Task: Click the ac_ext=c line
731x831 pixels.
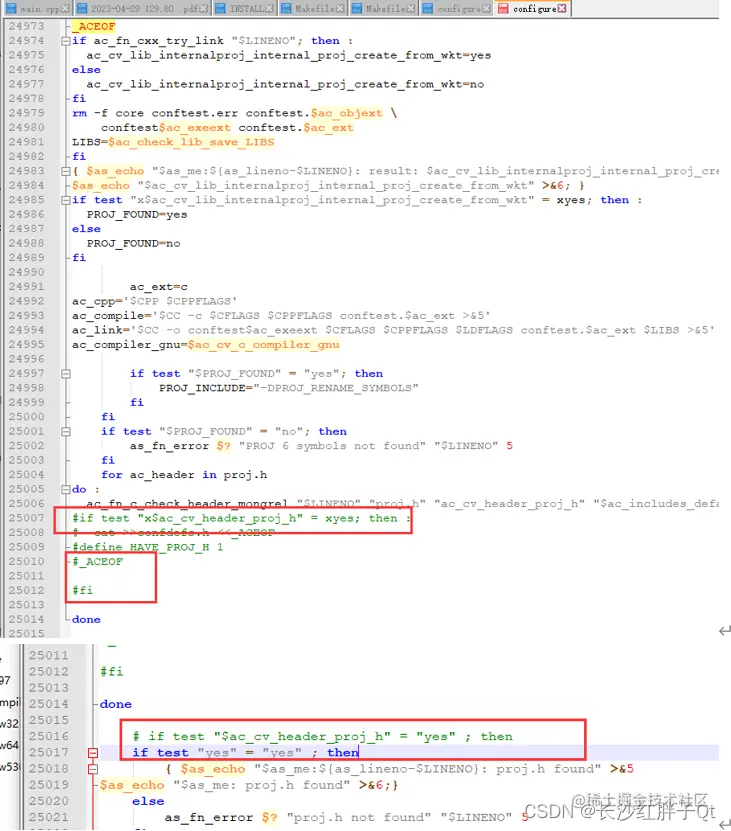Action: [x=158, y=287]
